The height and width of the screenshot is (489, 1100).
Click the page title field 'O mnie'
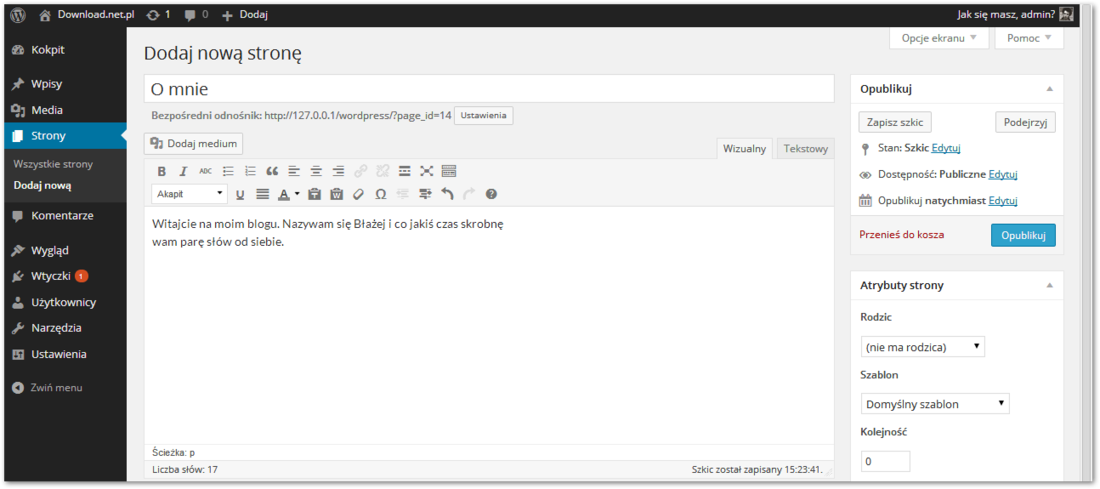coord(489,89)
